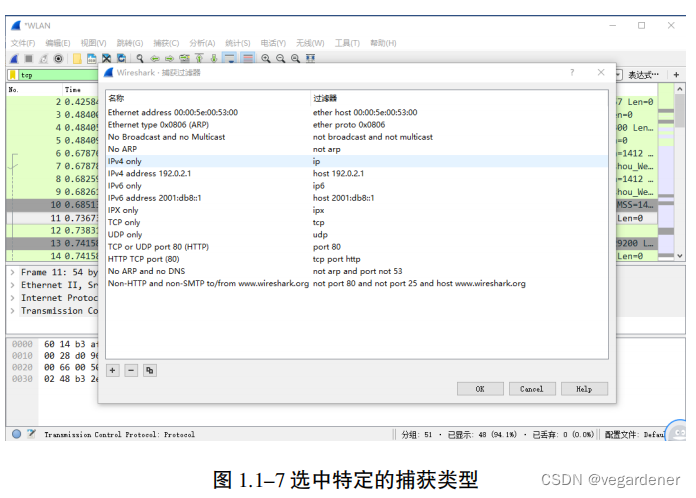Zoom in on the main window text
This screenshot has height=498, width=696.
(266, 59)
